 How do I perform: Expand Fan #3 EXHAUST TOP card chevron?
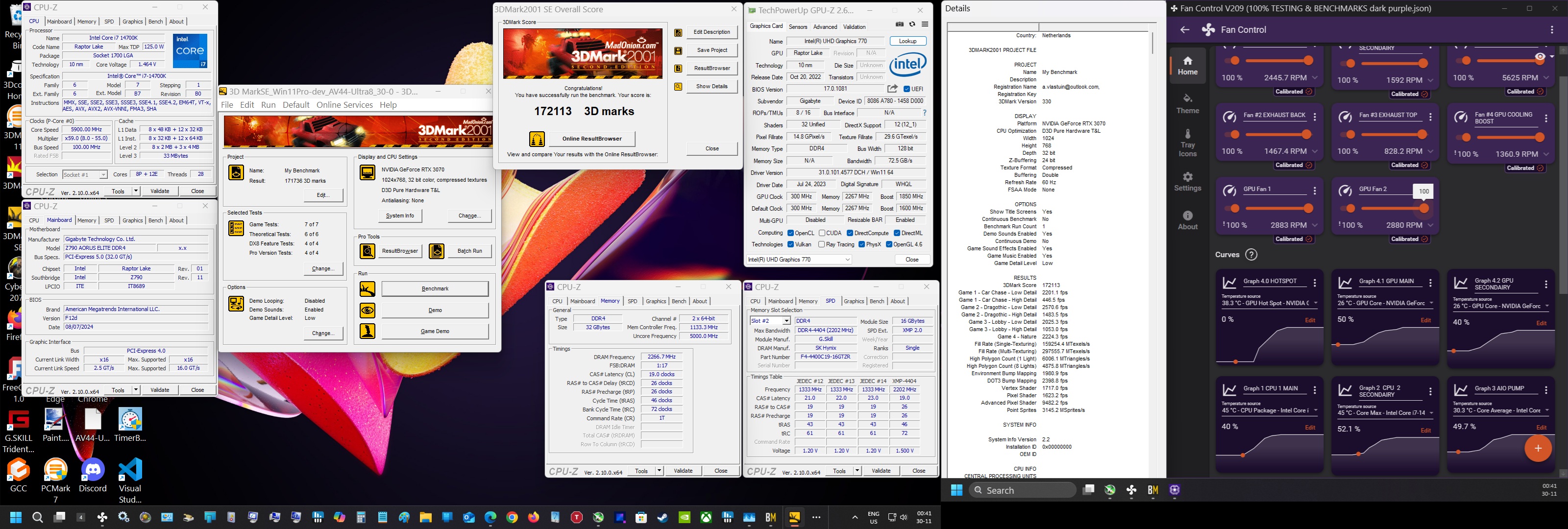point(1430,151)
